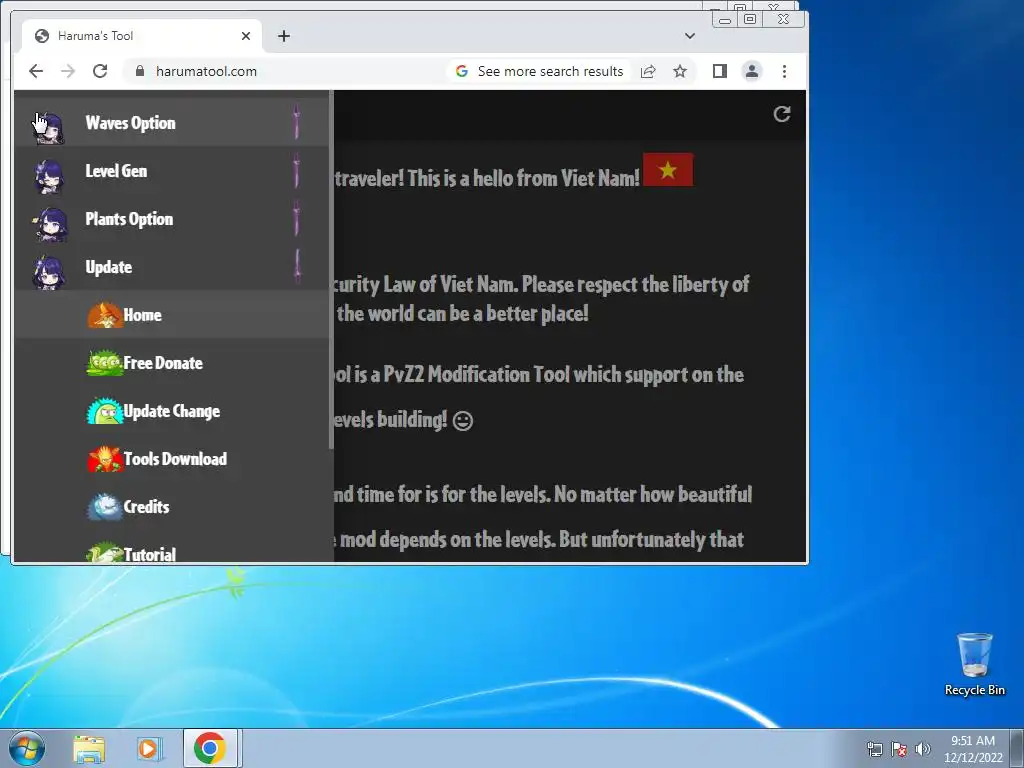Click the character avatar beside Plants Option

tap(50, 224)
